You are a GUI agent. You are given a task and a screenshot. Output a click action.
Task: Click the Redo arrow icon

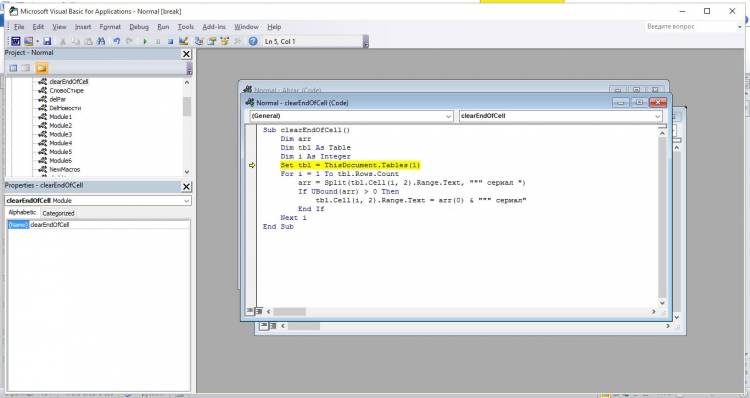click(129, 42)
